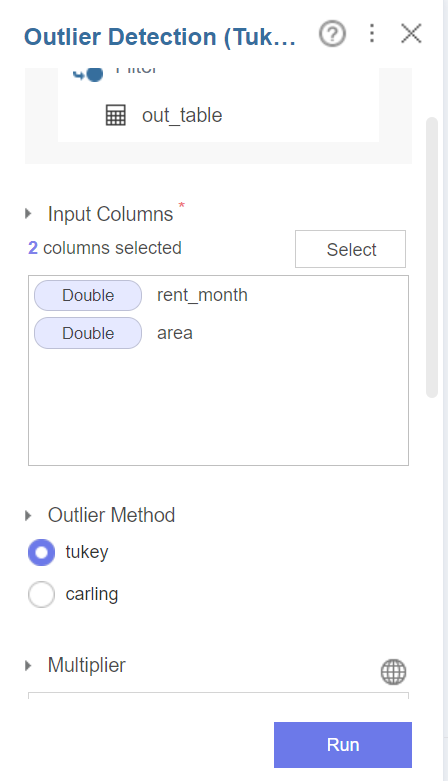Collapse the Outlier Method section arrow
The height and width of the screenshot is (781, 448).
click(x=28, y=516)
